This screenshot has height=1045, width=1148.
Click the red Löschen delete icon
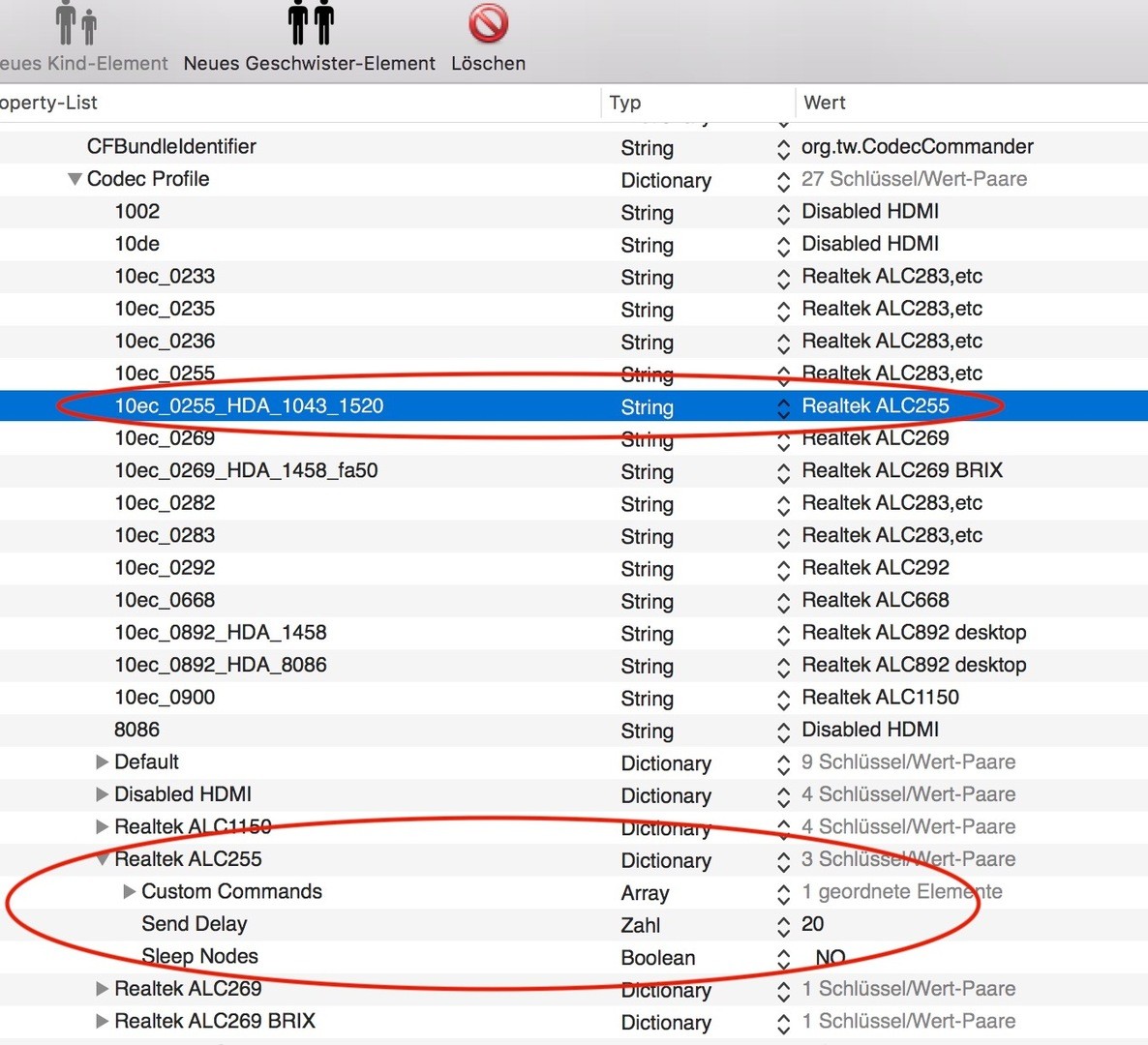coord(489,23)
